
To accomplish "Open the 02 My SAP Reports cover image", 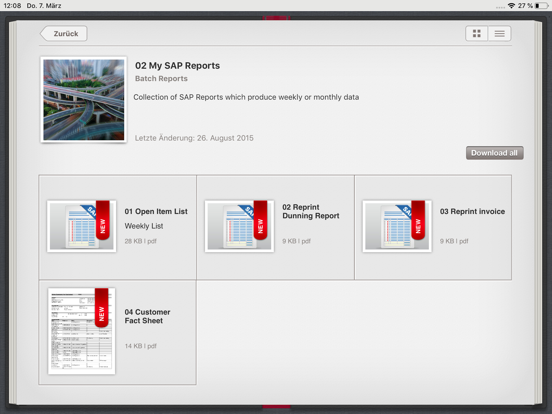I will coord(83,100).
